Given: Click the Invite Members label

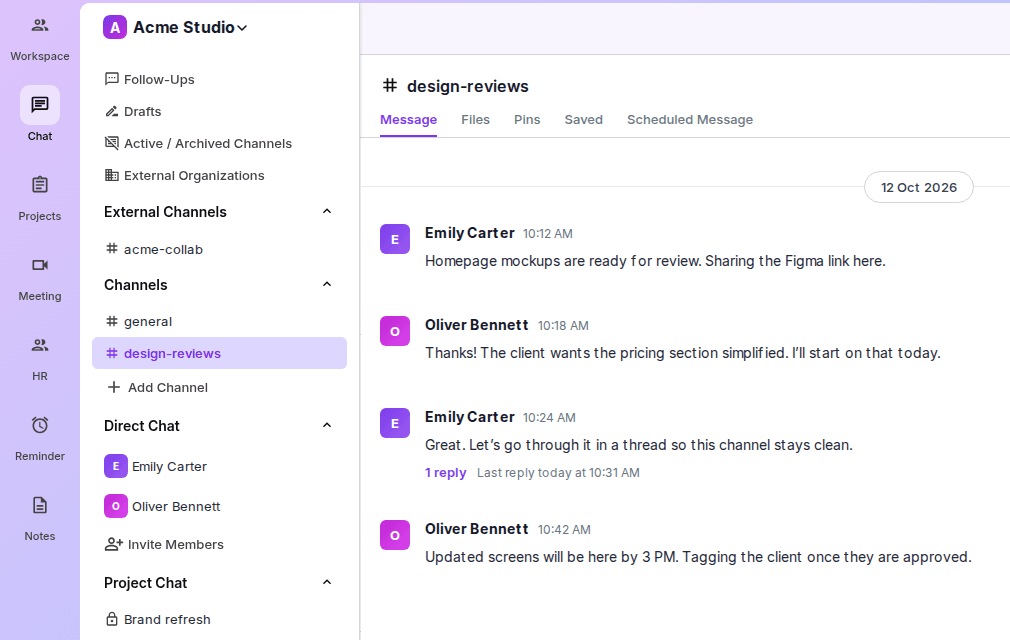Looking at the screenshot, I should pyautogui.click(x=176, y=545).
